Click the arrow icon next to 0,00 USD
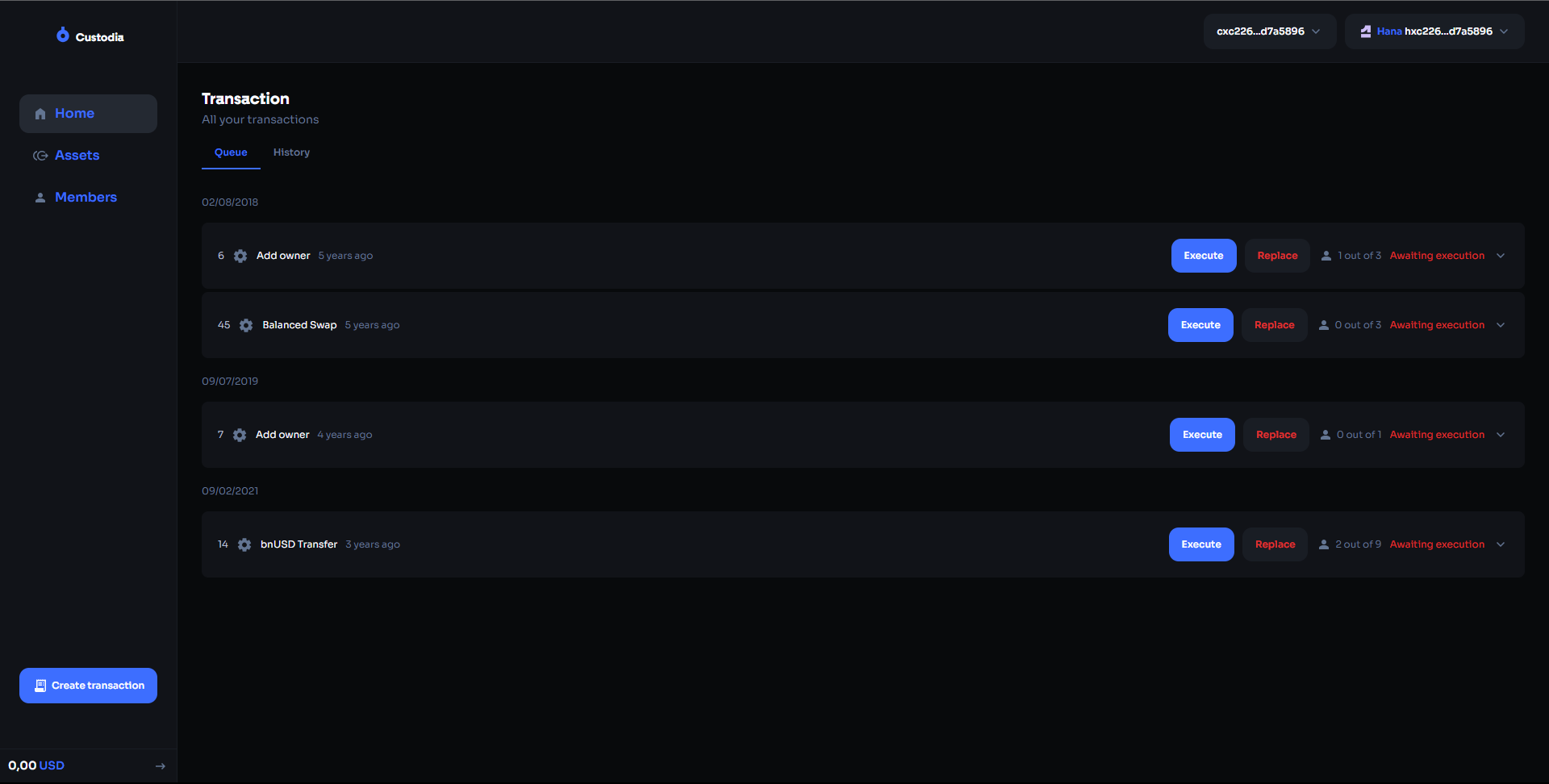 (160, 766)
